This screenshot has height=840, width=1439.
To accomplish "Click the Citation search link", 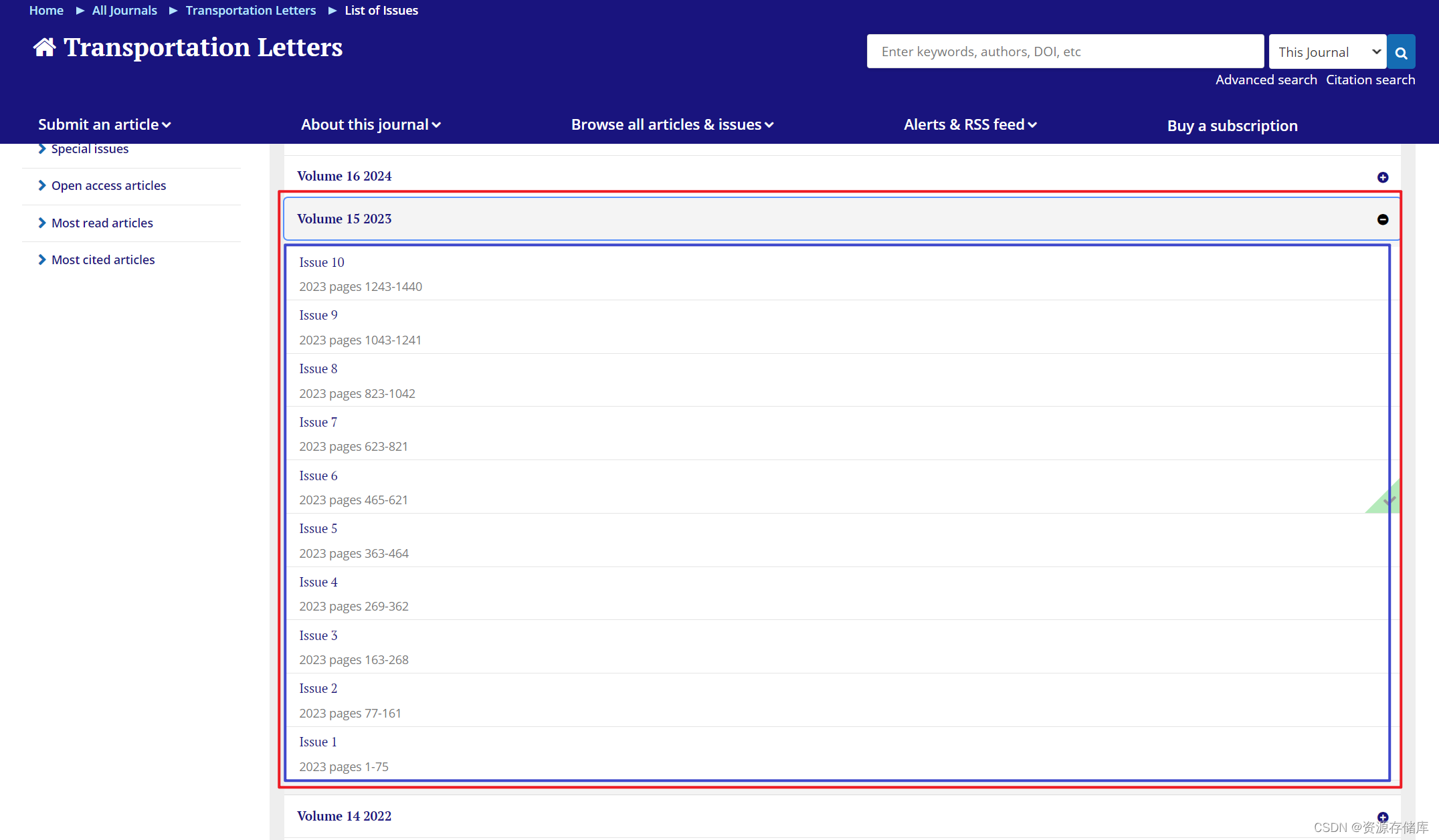I will coord(1370,80).
